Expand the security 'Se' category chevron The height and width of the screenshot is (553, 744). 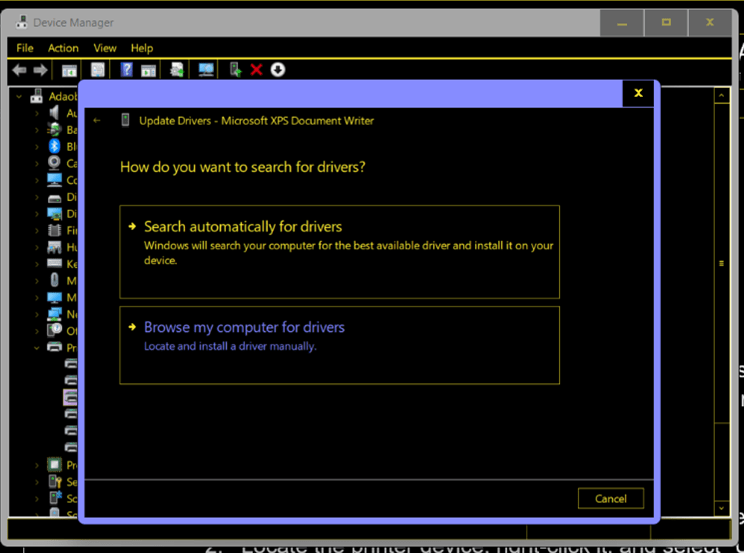click(x=37, y=482)
